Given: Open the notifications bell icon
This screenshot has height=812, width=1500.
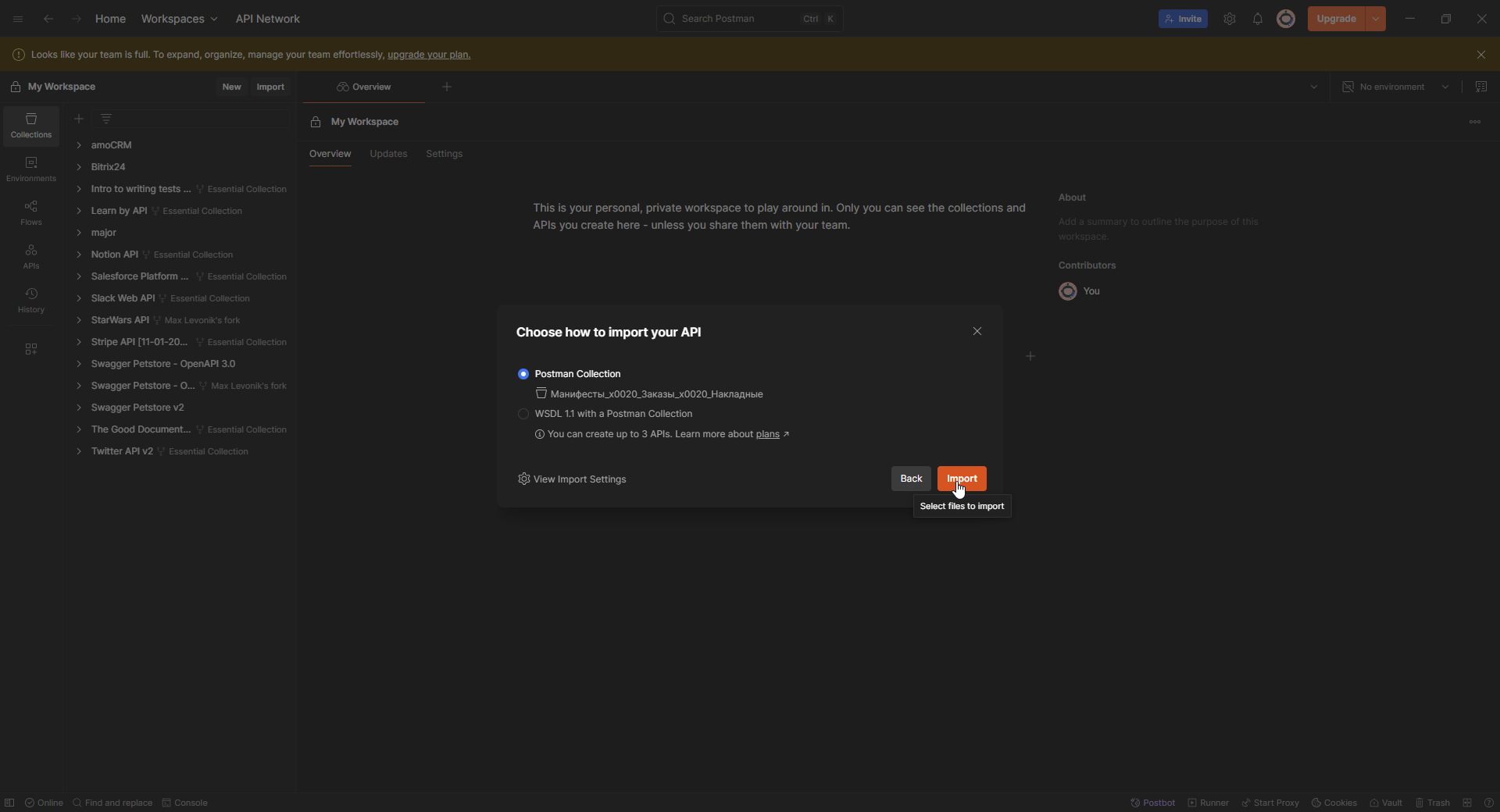Looking at the screenshot, I should tap(1258, 19).
